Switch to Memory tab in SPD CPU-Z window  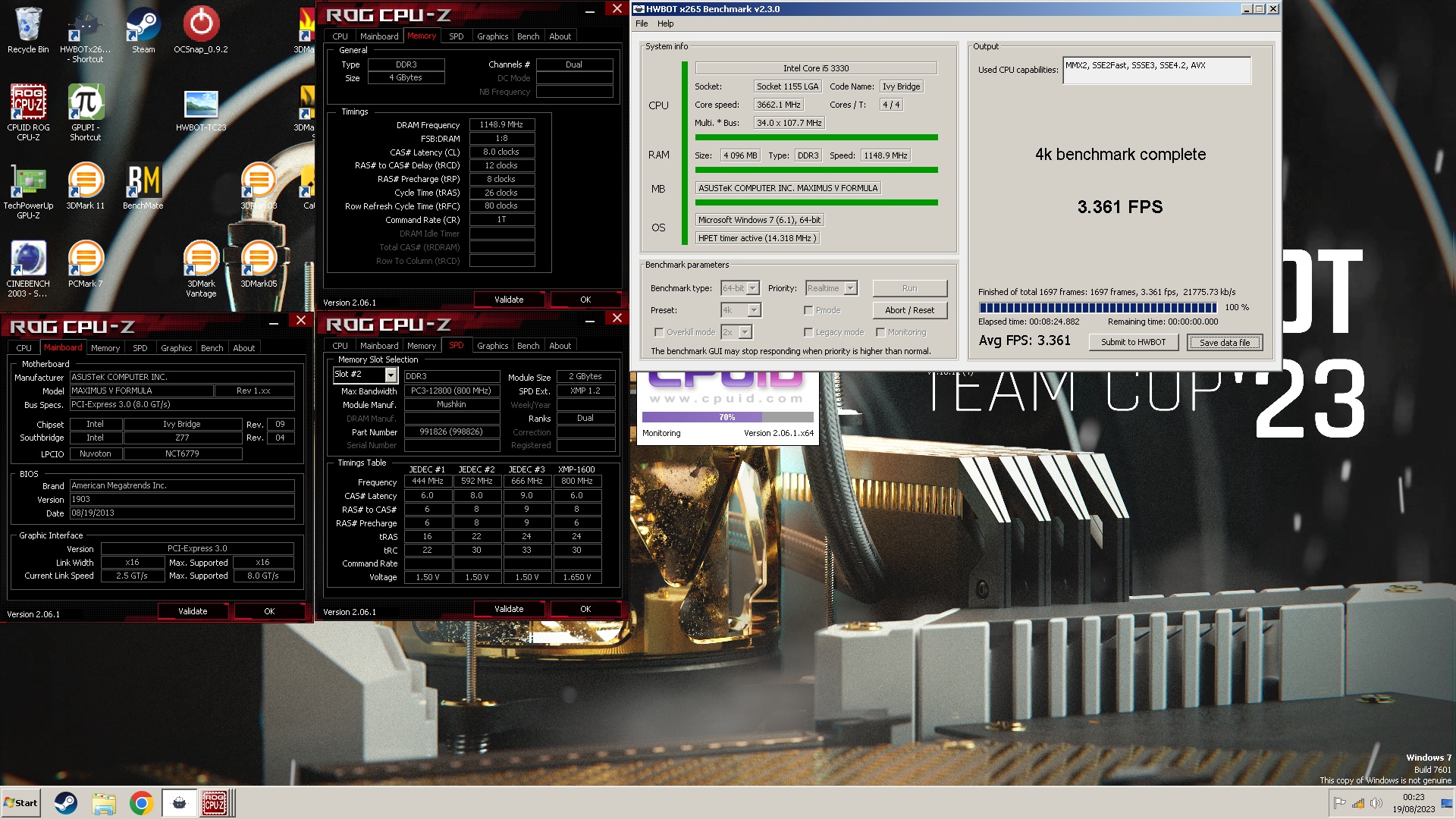coord(422,346)
